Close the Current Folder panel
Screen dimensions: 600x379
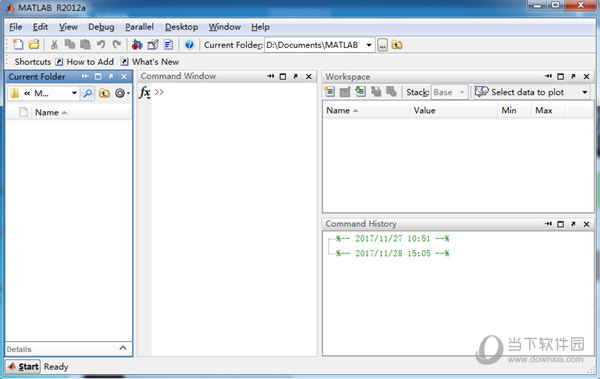[124, 77]
